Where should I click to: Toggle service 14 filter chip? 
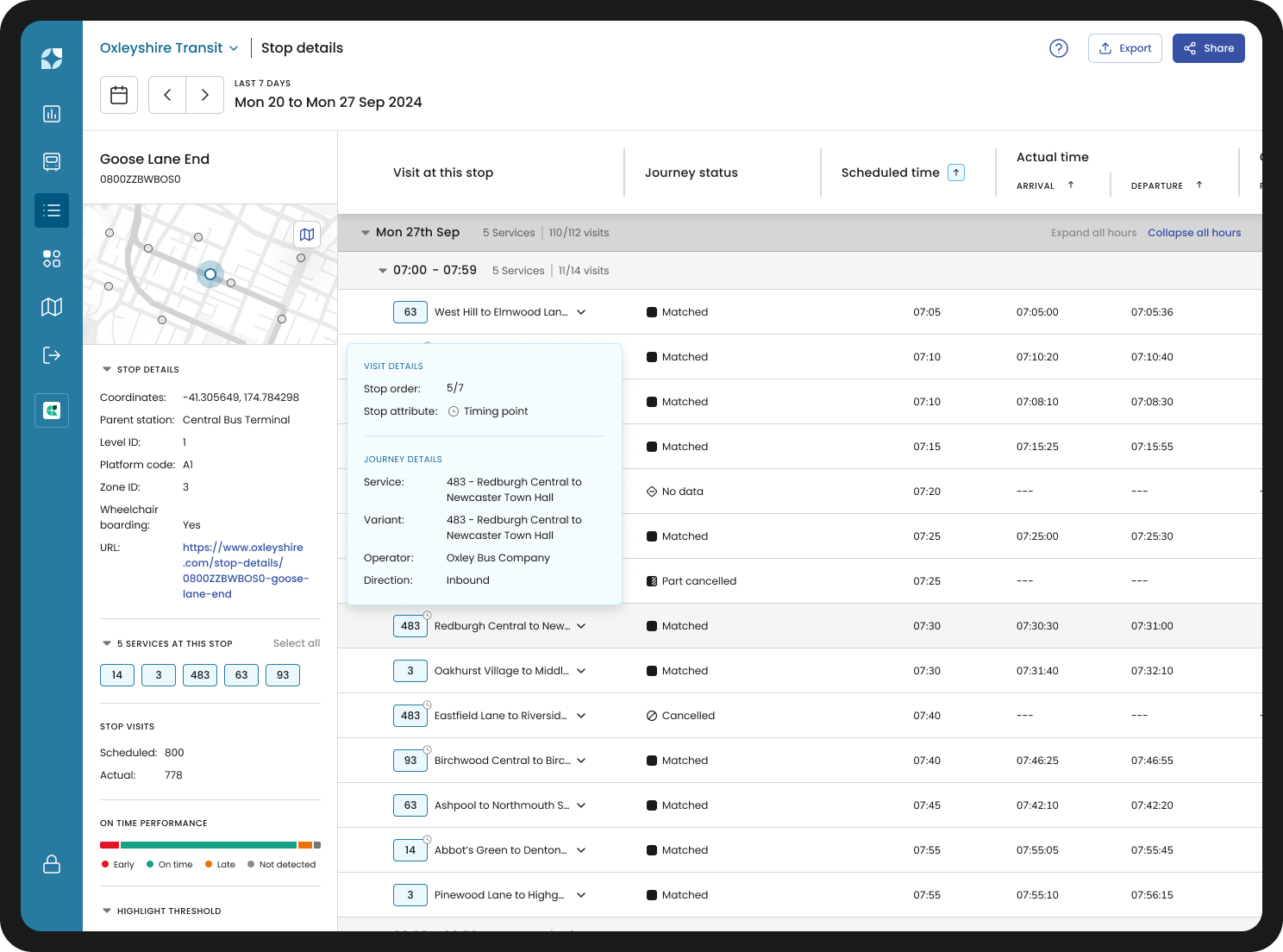coord(117,675)
